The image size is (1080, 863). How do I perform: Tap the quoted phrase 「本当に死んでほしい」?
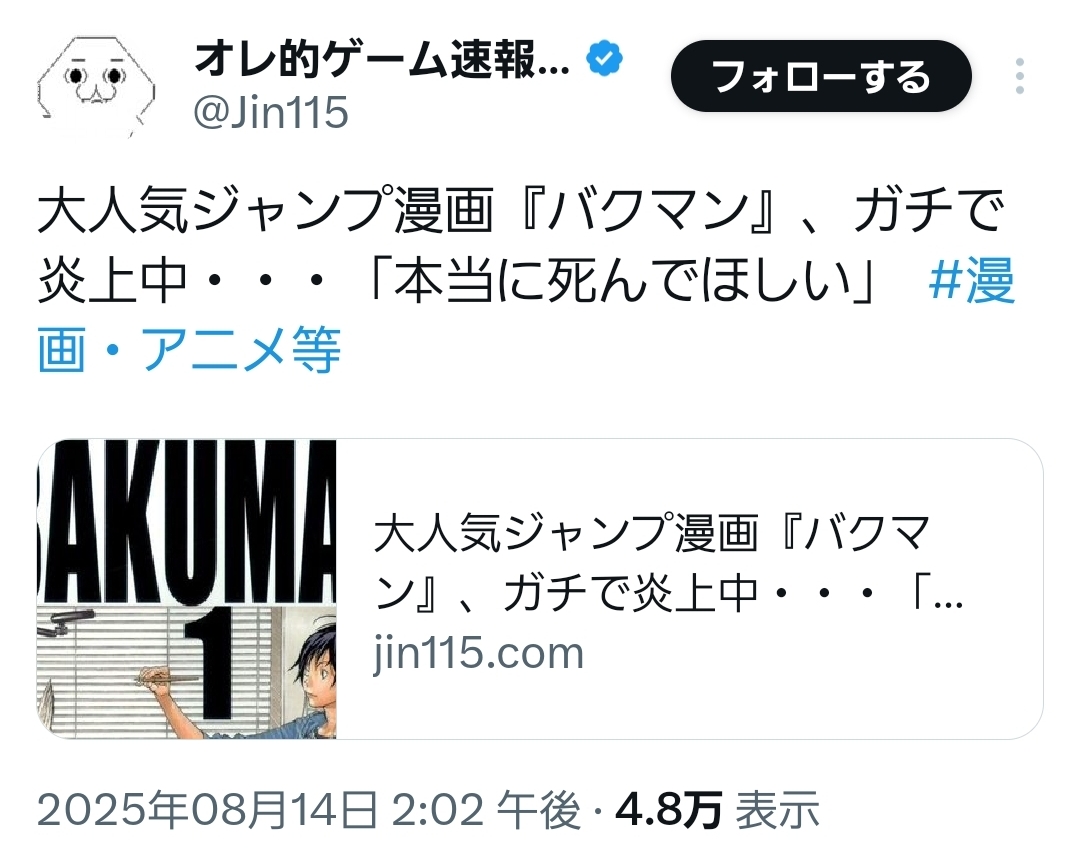621,280
